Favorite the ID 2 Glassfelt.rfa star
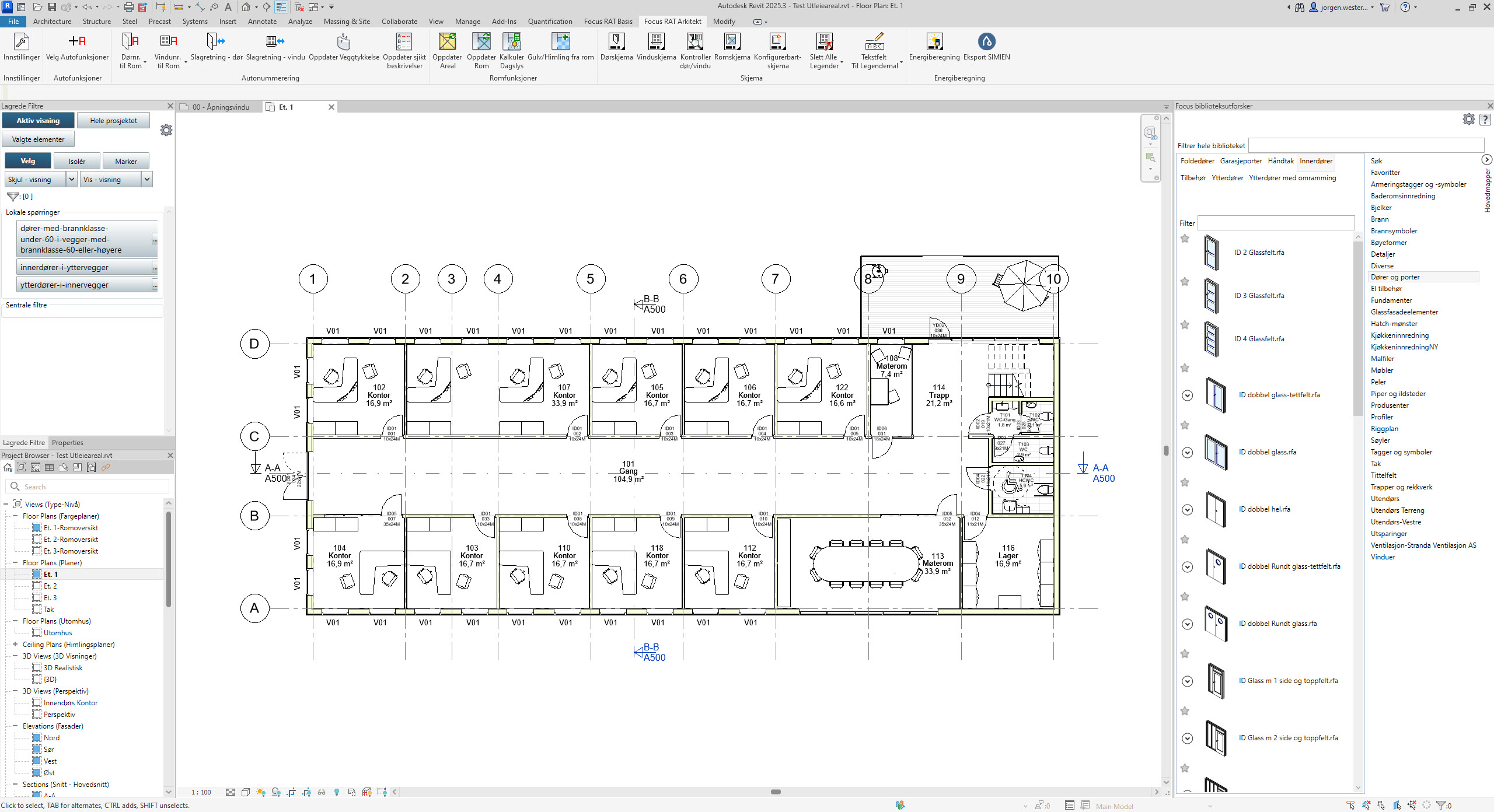Image resolution: width=1494 pixels, height=812 pixels. point(1185,238)
